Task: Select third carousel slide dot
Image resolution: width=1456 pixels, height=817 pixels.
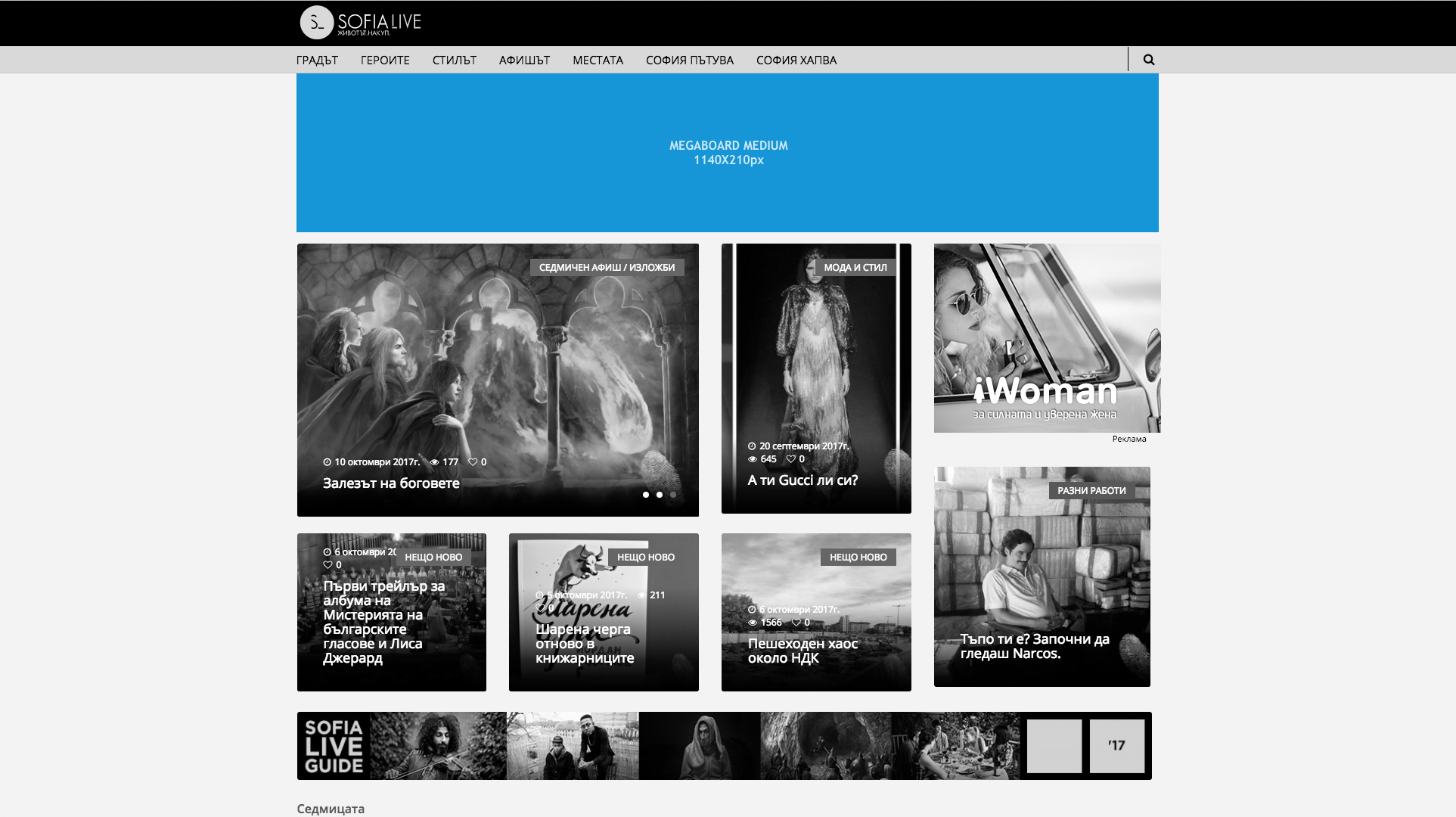Action: [673, 495]
